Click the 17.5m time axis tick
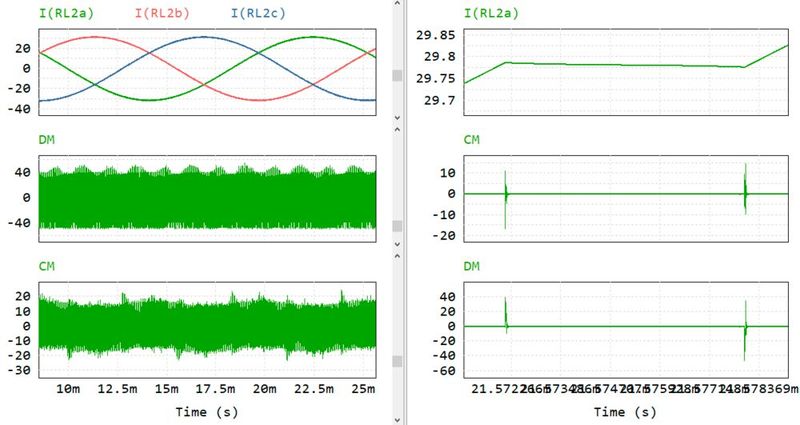Screen dimensions: 800x425 216,389
